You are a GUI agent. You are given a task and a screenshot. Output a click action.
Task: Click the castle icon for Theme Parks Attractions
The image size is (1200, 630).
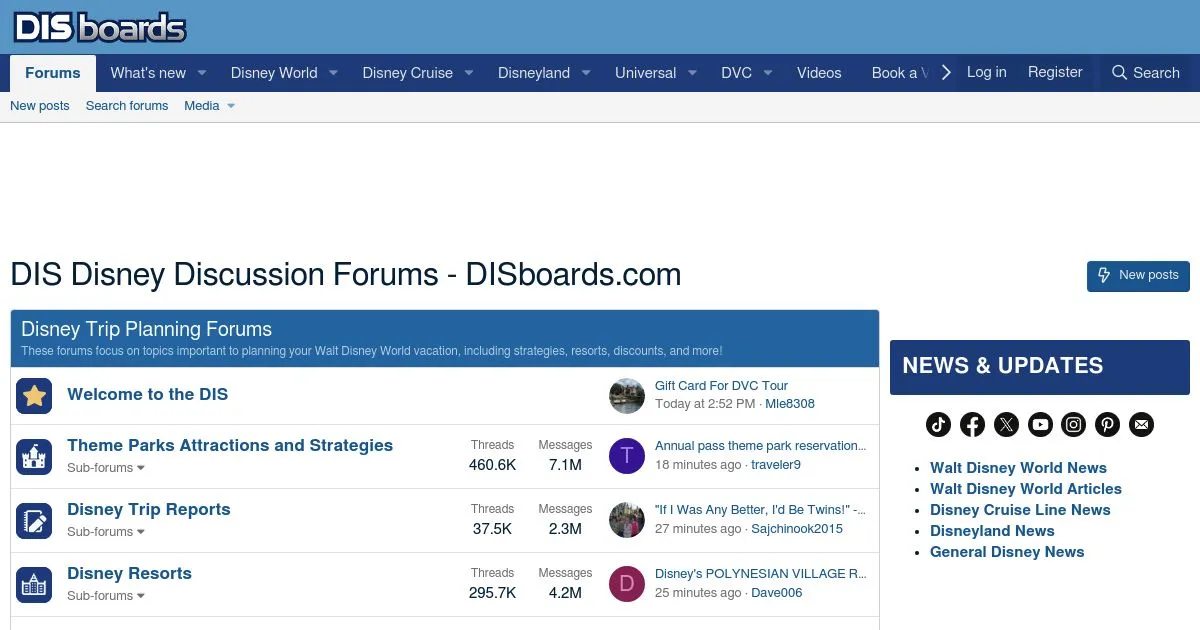pyautogui.click(x=34, y=457)
